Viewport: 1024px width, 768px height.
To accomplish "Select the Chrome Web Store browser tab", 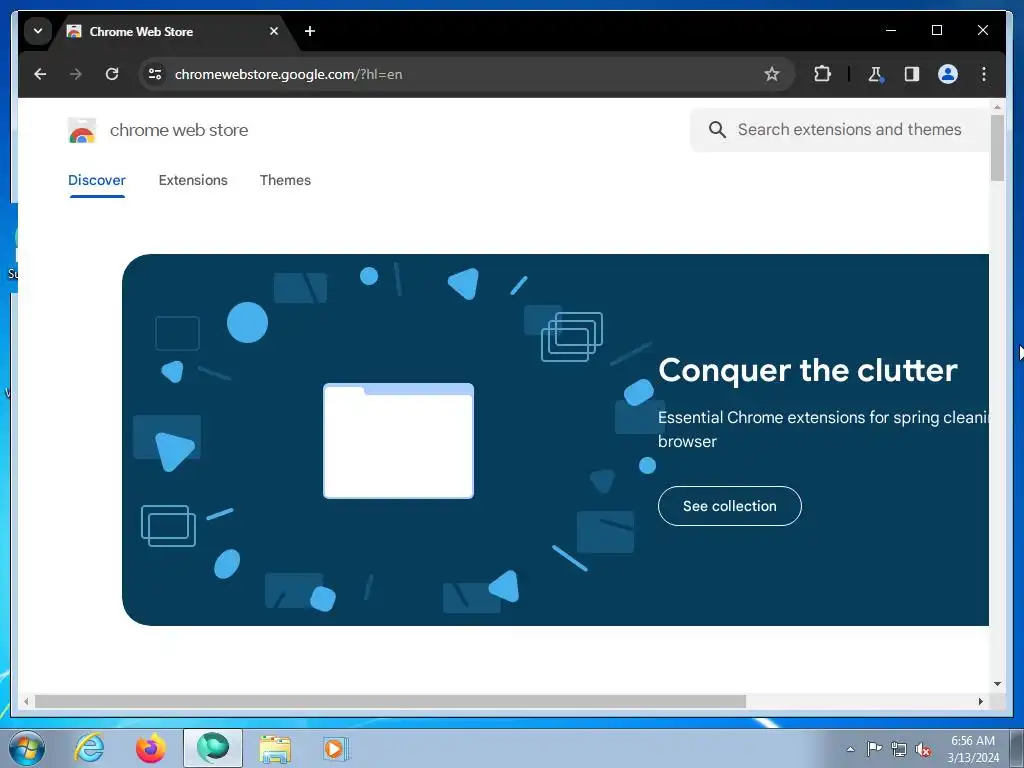I will coord(174,31).
